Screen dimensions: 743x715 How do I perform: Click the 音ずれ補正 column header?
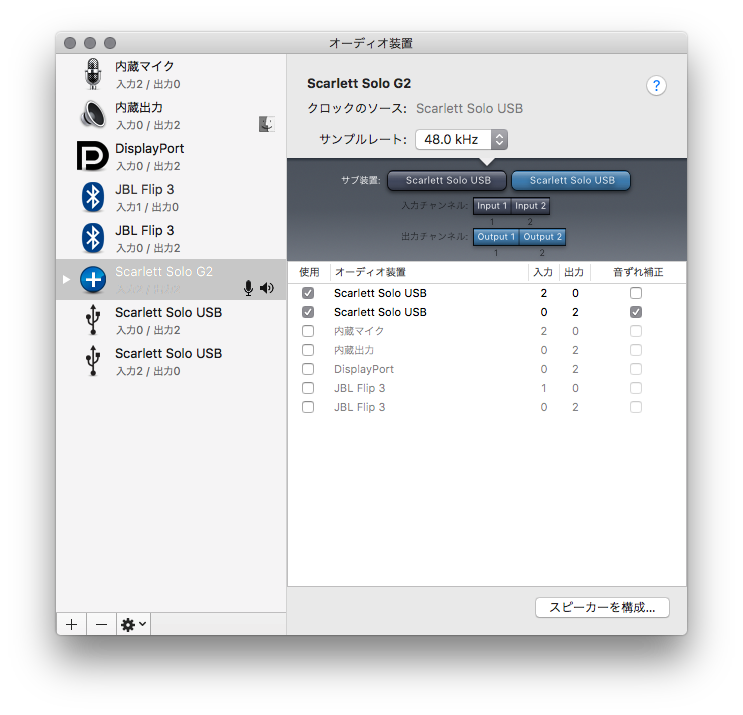click(638, 272)
